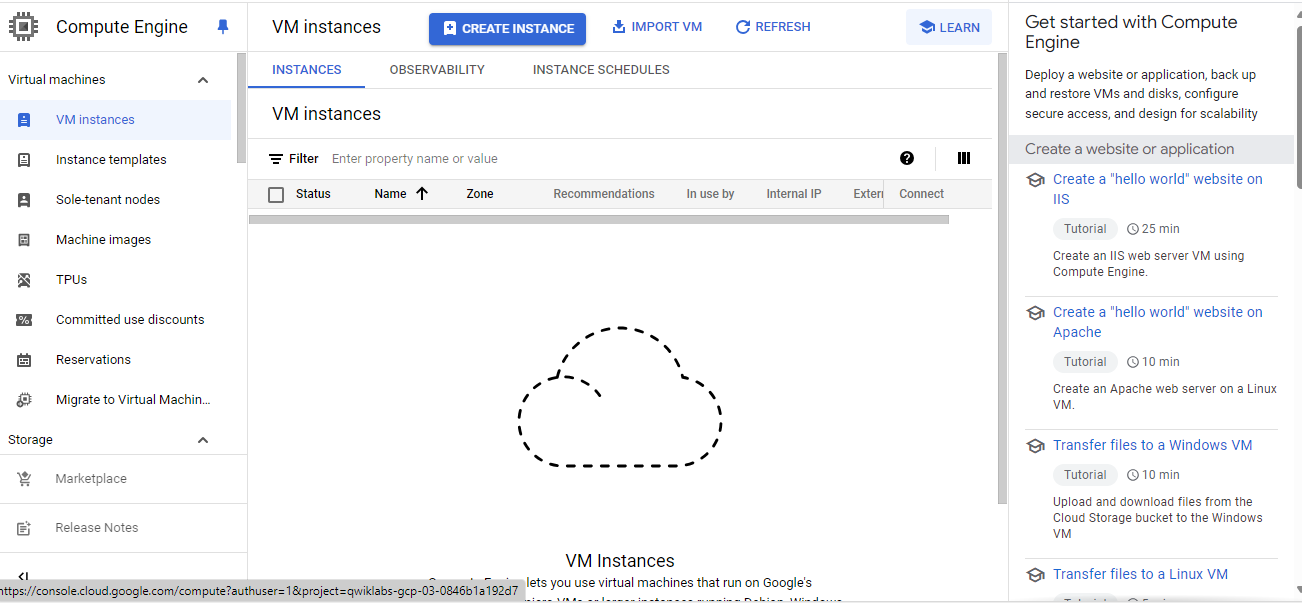Click the Compute Engine chip icon
Viewport: 1302px width, 603px height.
click(25, 27)
